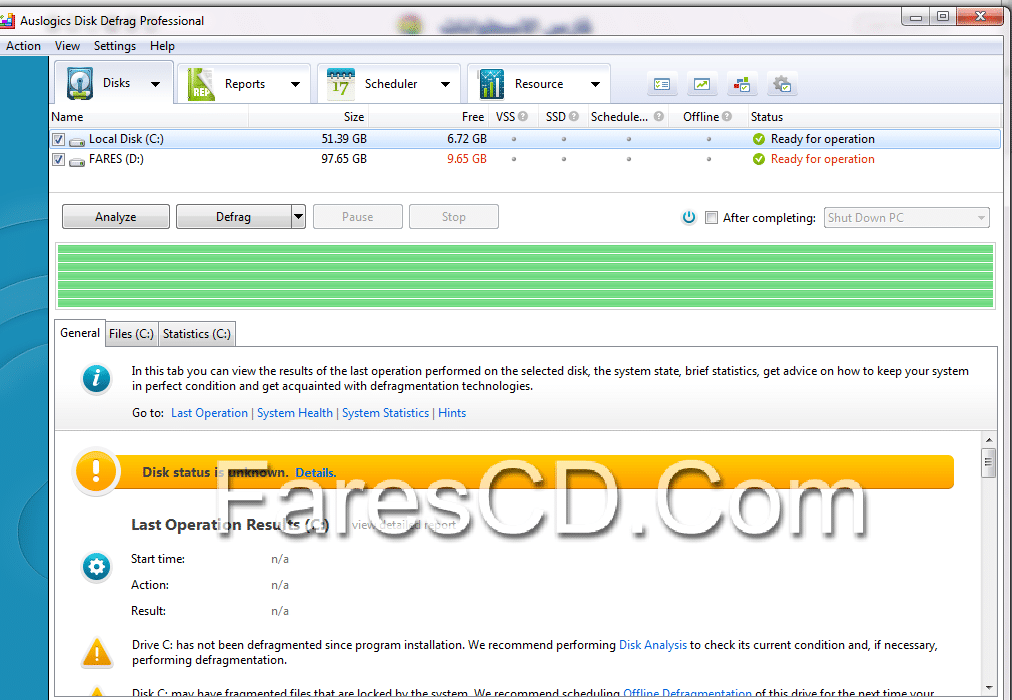Click the blue power icon near After completing

(x=689, y=217)
